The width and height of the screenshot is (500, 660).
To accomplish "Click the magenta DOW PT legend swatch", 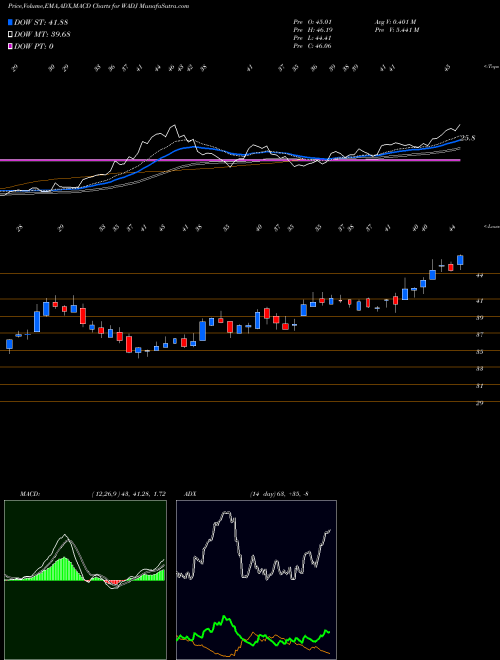I will pyautogui.click(x=10, y=46).
